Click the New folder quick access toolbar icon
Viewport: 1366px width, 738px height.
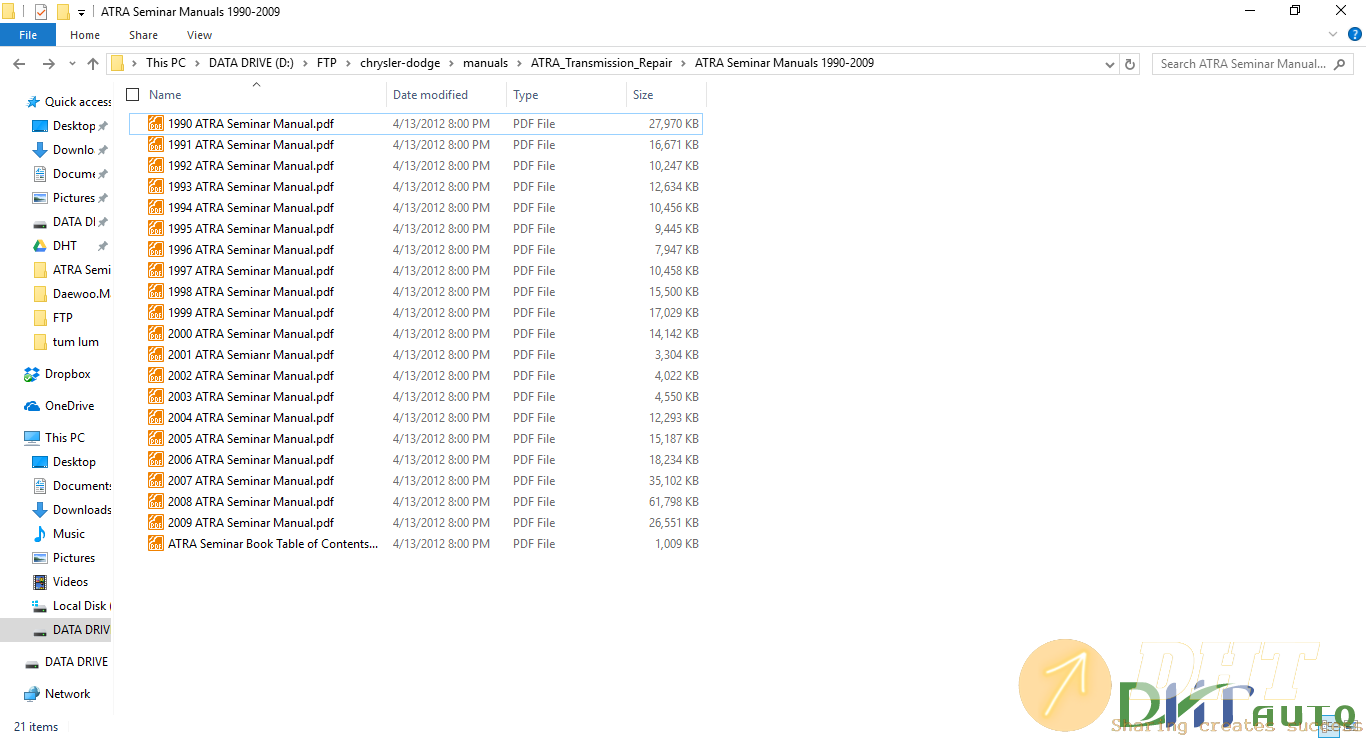(x=63, y=12)
